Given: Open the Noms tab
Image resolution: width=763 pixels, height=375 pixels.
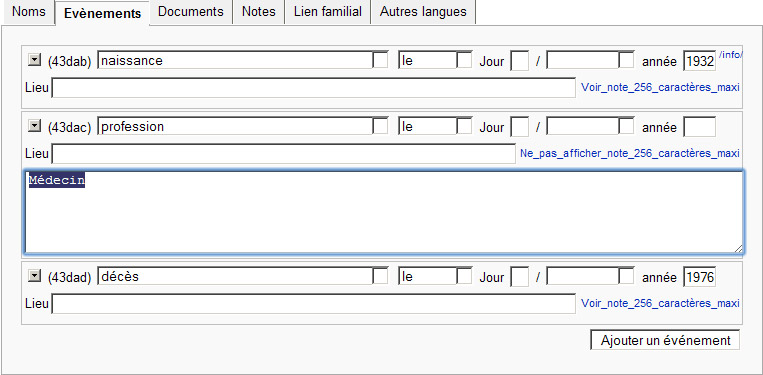Looking at the screenshot, I should pyautogui.click(x=29, y=12).
